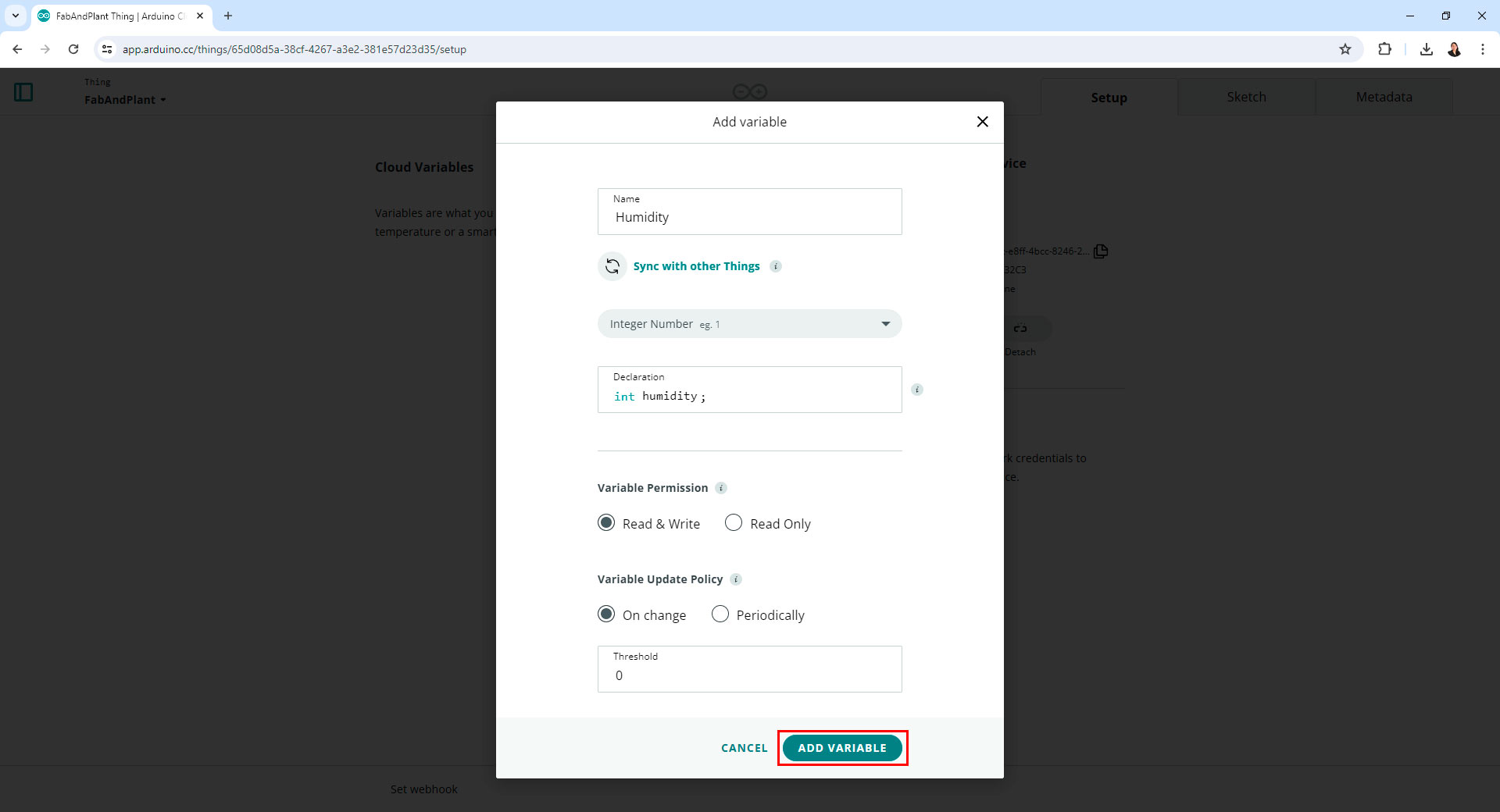Screen dimensions: 1500x812
Task: Click the Name input field containing Humidity
Action: coord(749,212)
